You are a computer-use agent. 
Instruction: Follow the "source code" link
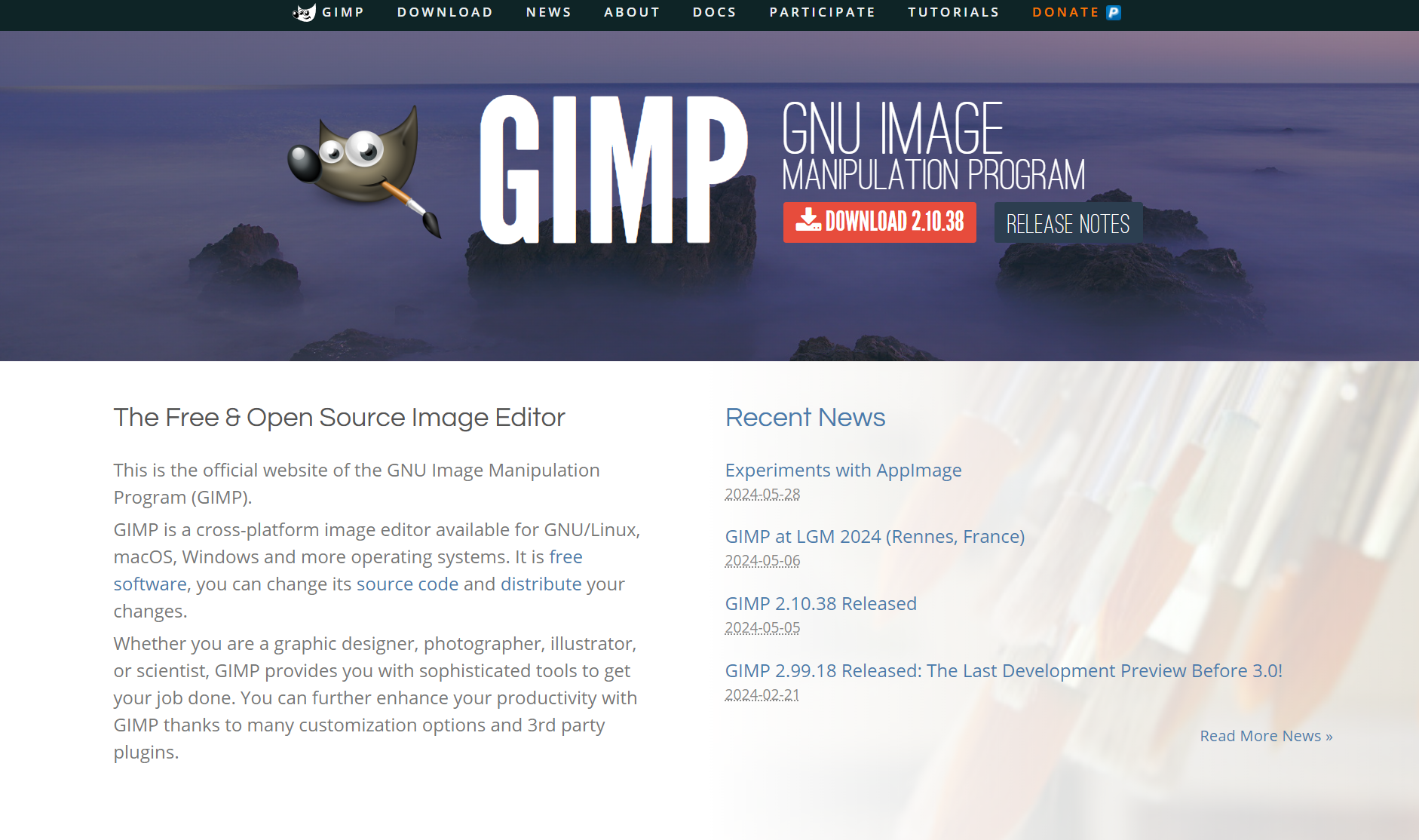point(407,584)
